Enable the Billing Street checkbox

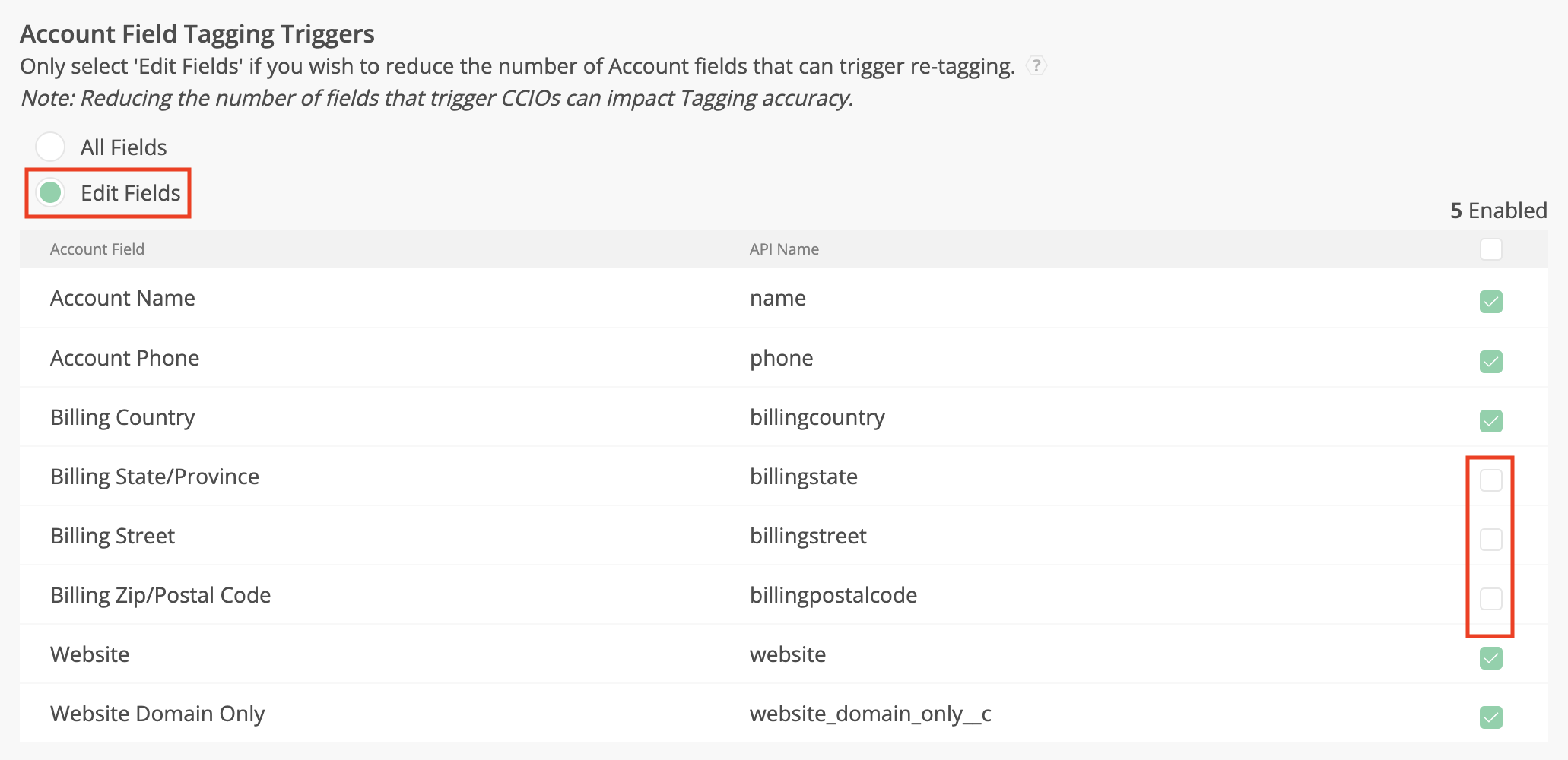coord(1490,539)
